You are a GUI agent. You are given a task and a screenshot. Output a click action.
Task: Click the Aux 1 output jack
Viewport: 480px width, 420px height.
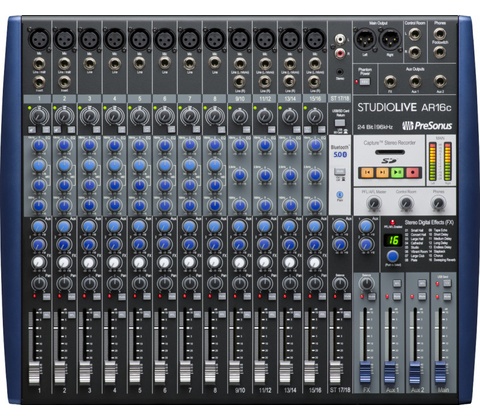click(415, 81)
